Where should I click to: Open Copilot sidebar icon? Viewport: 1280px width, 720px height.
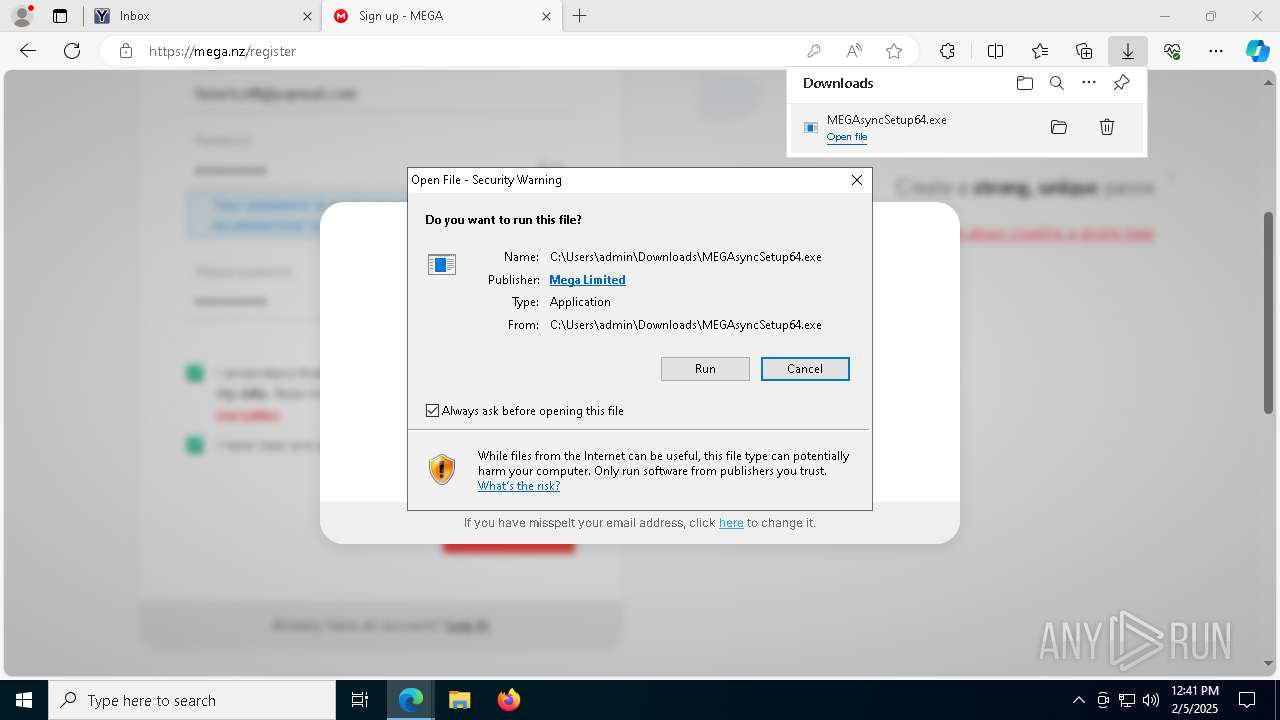[1258, 51]
